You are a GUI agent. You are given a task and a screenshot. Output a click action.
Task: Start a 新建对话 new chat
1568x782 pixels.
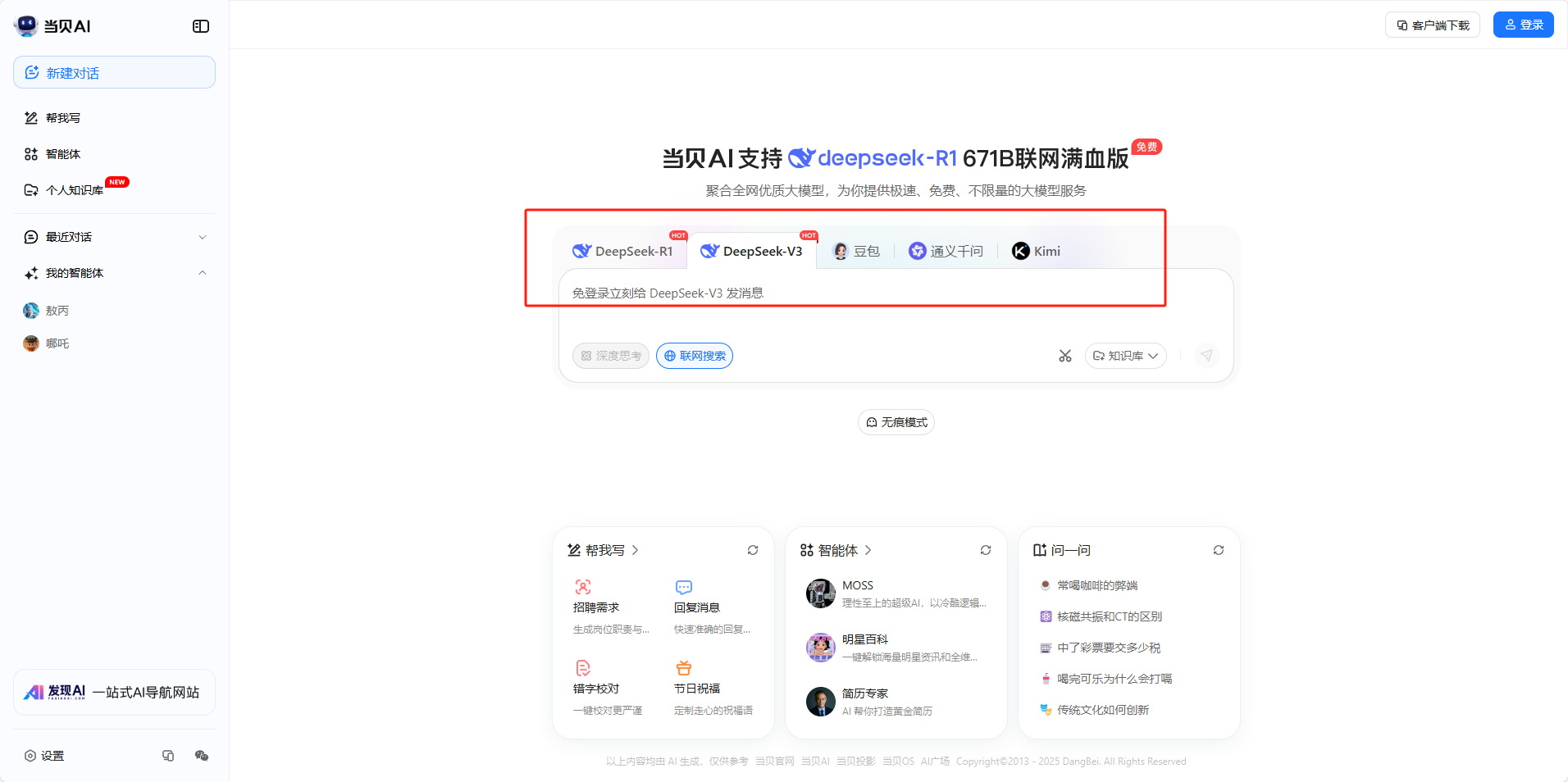point(114,73)
